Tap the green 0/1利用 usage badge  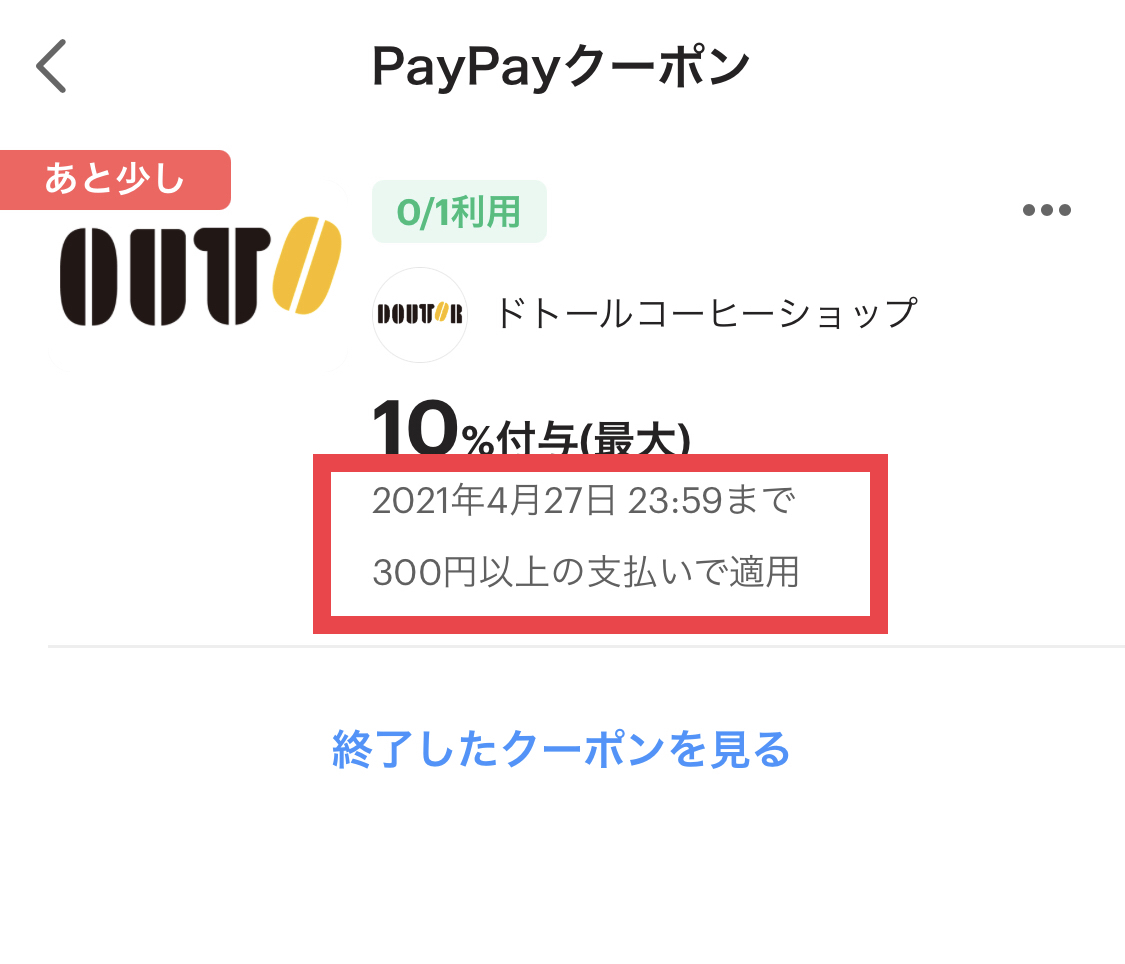[x=459, y=212]
